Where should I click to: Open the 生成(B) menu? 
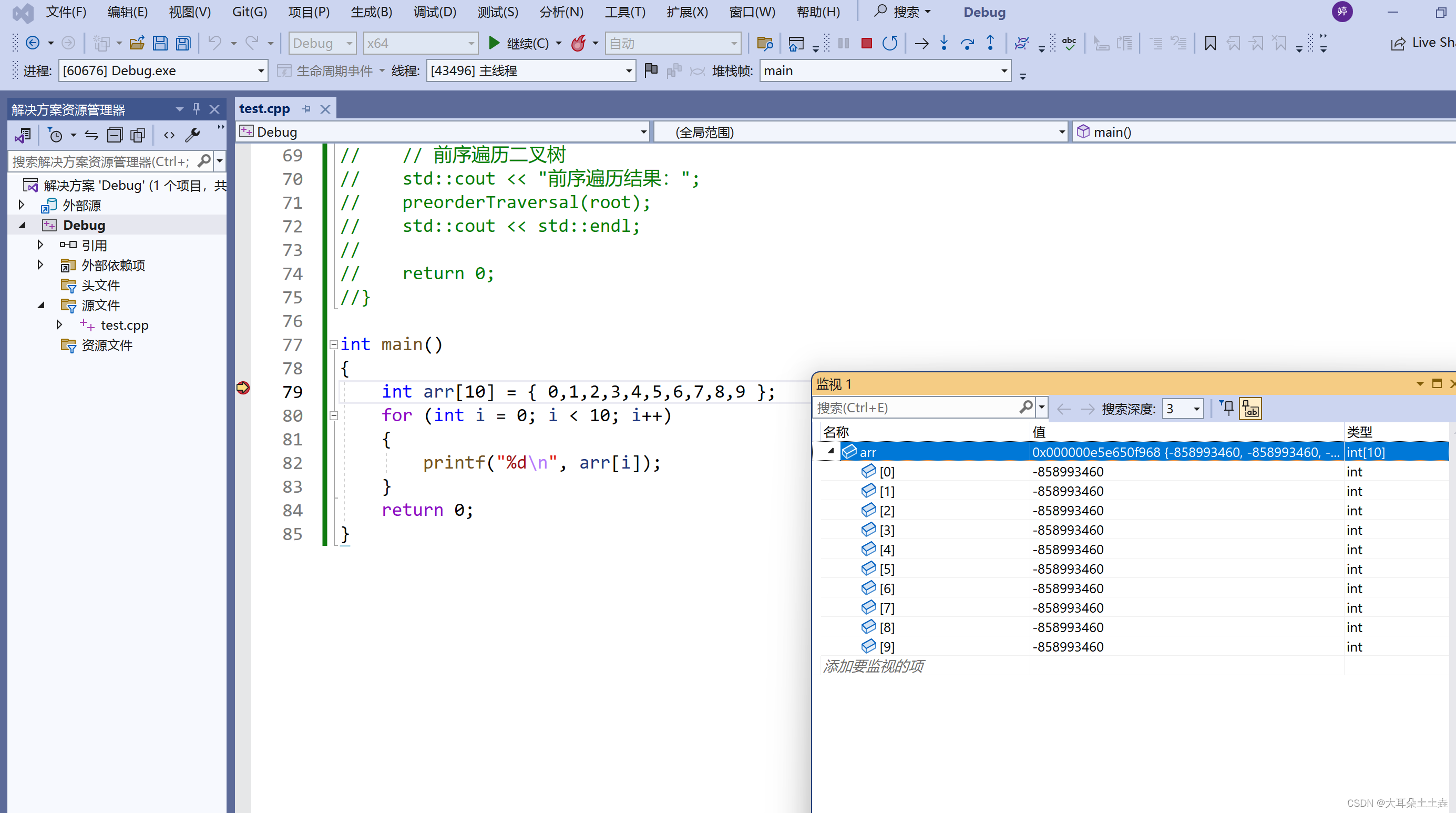click(x=371, y=12)
